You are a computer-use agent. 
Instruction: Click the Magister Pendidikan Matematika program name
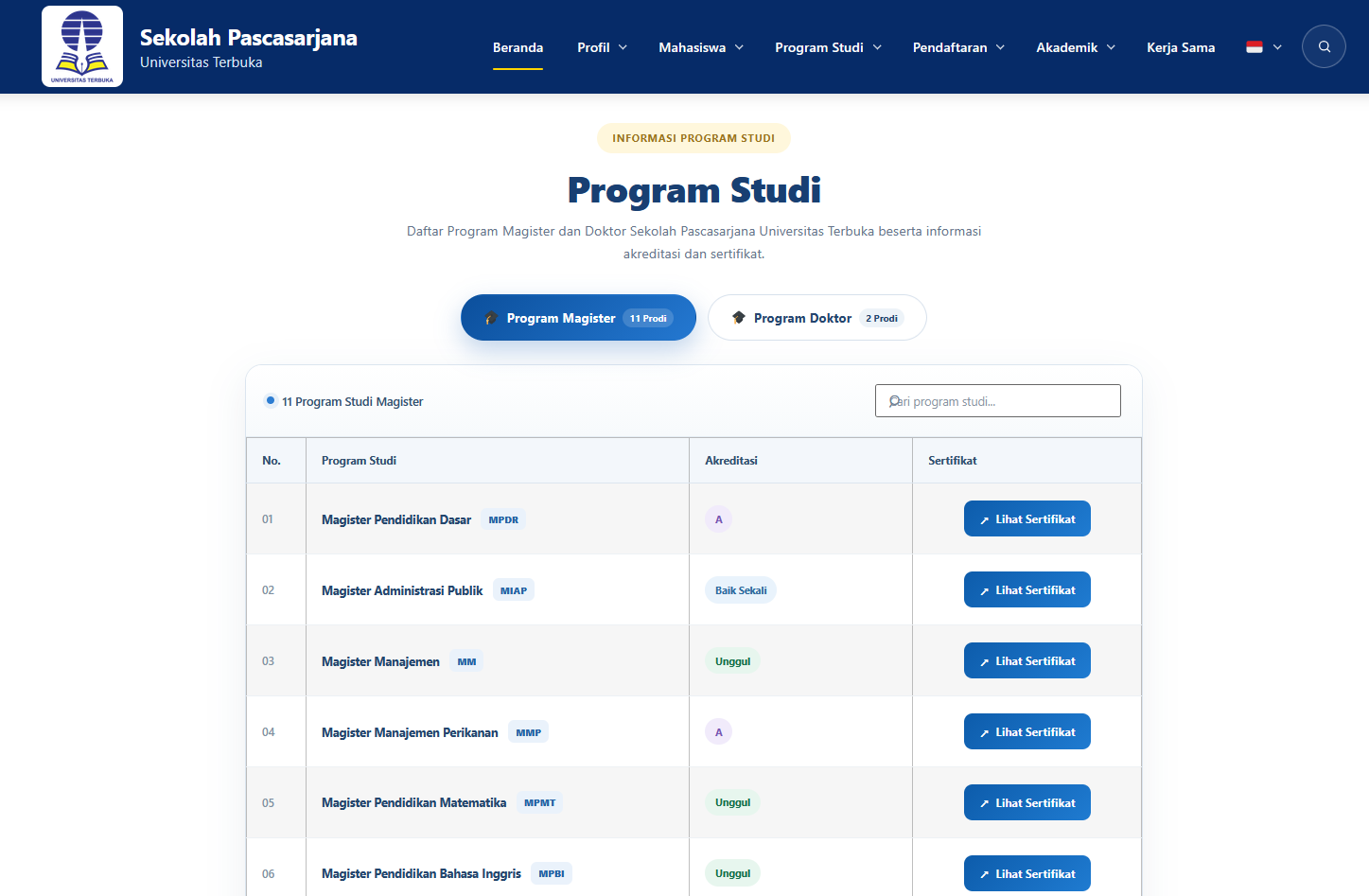(x=414, y=803)
